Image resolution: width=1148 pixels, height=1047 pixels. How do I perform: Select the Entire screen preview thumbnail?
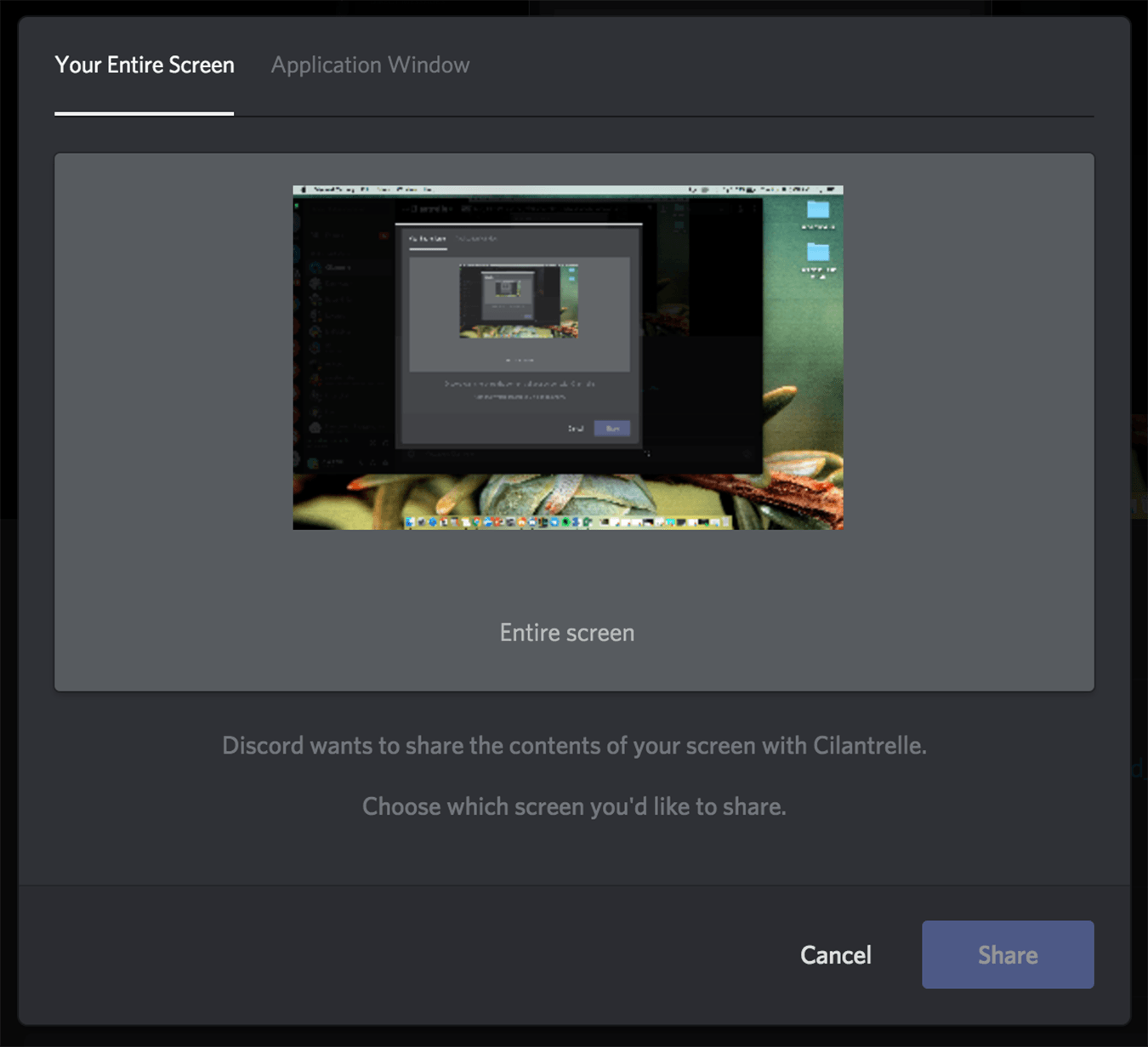567,357
